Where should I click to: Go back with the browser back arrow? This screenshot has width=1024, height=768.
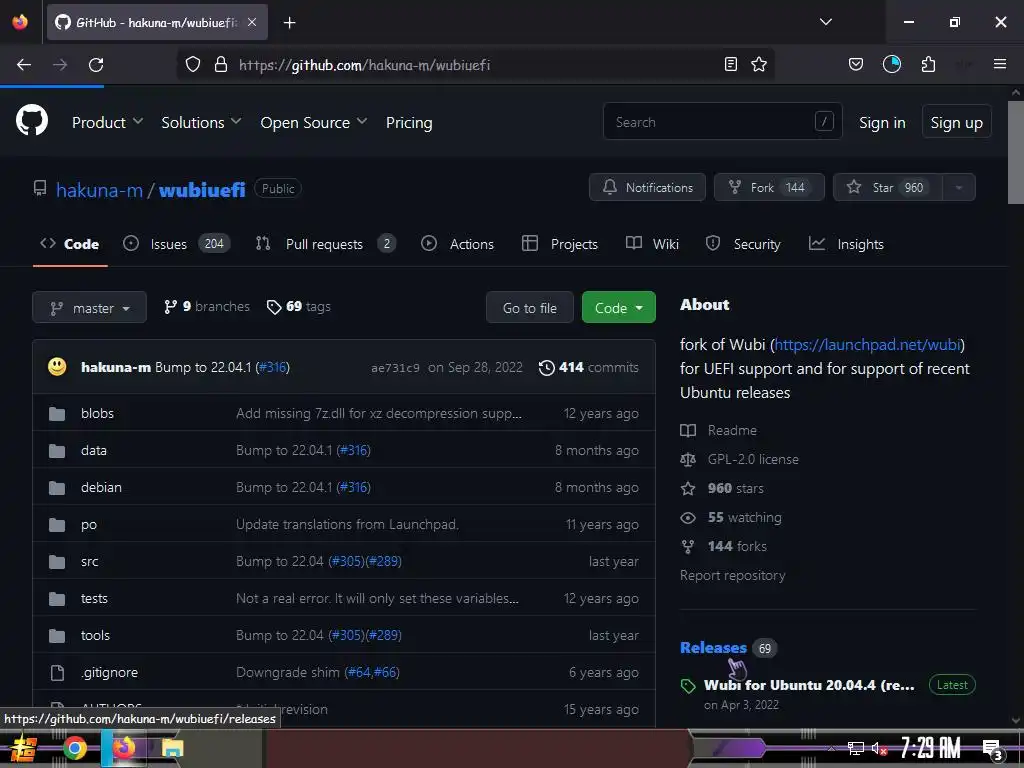click(x=24, y=64)
